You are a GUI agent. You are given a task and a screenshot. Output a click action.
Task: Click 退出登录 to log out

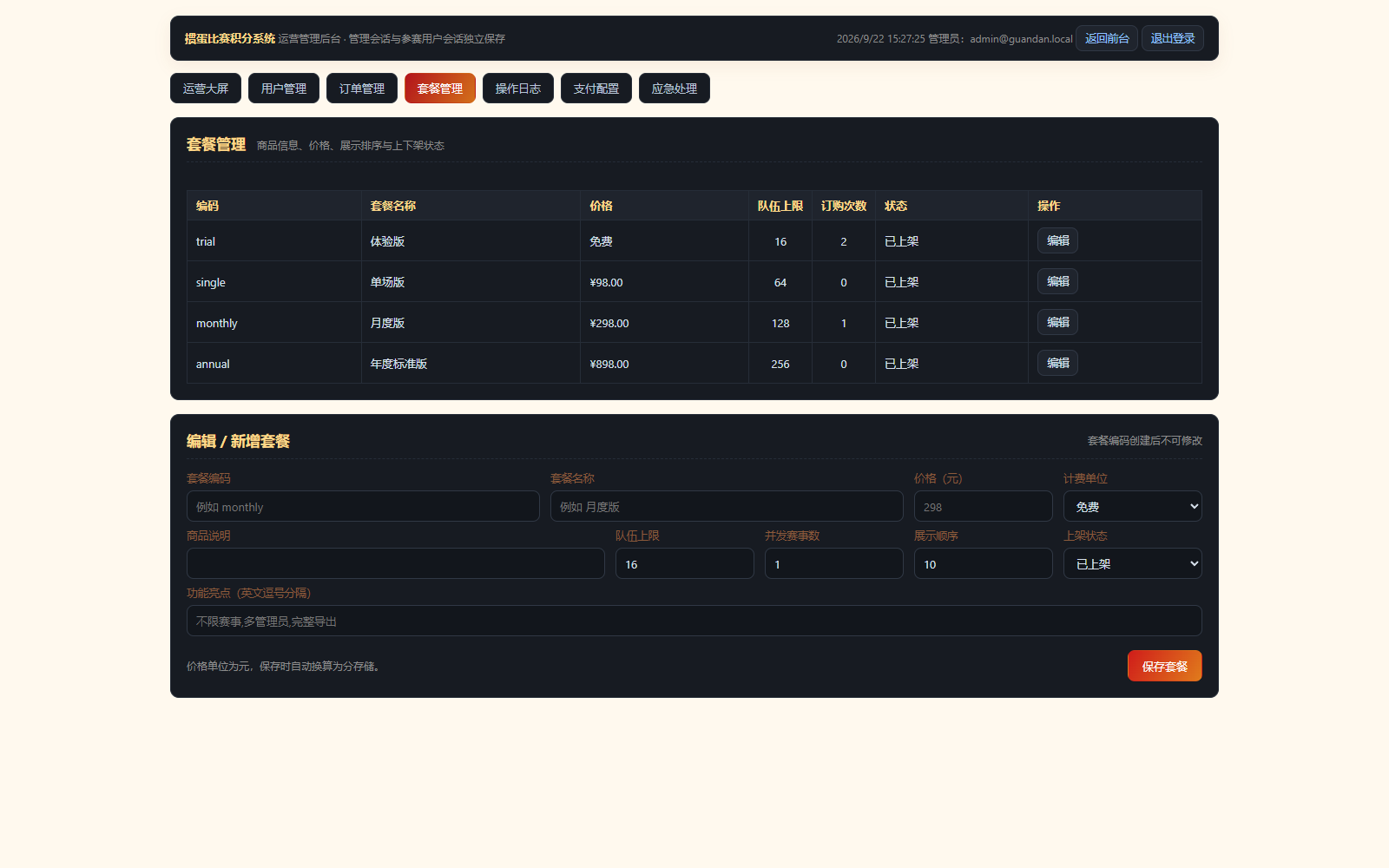tap(1173, 38)
